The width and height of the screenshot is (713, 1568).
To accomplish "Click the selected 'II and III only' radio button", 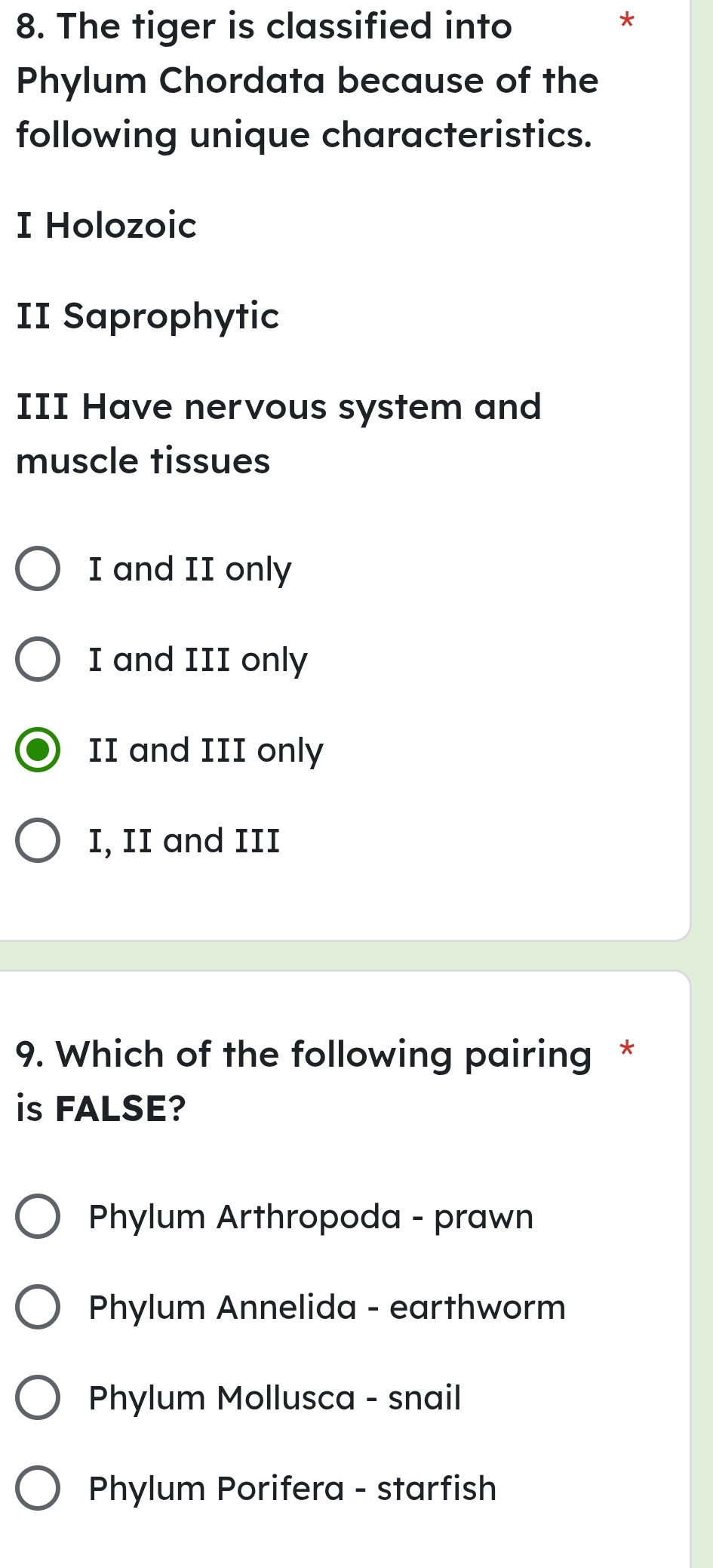I will pyautogui.click(x=38, y=750).
